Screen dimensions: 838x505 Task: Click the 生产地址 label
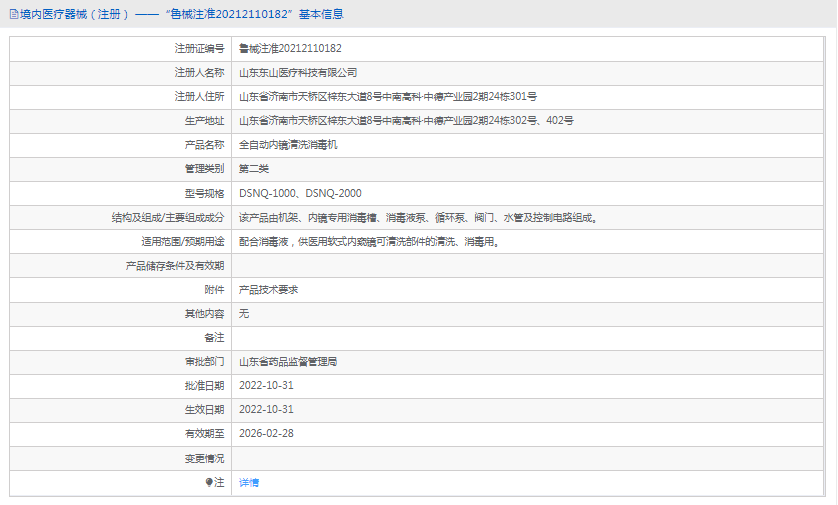coord(205,121)
